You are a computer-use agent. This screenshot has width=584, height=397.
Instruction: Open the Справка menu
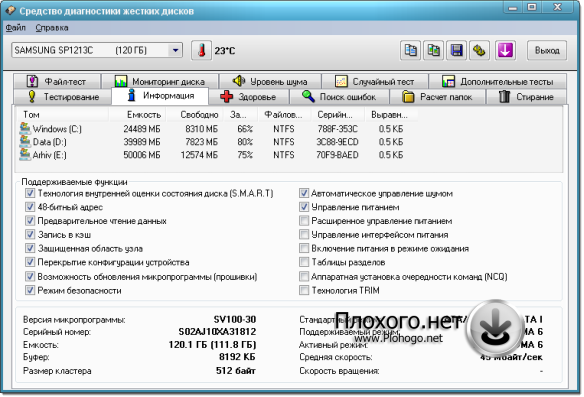click(52, 28)
